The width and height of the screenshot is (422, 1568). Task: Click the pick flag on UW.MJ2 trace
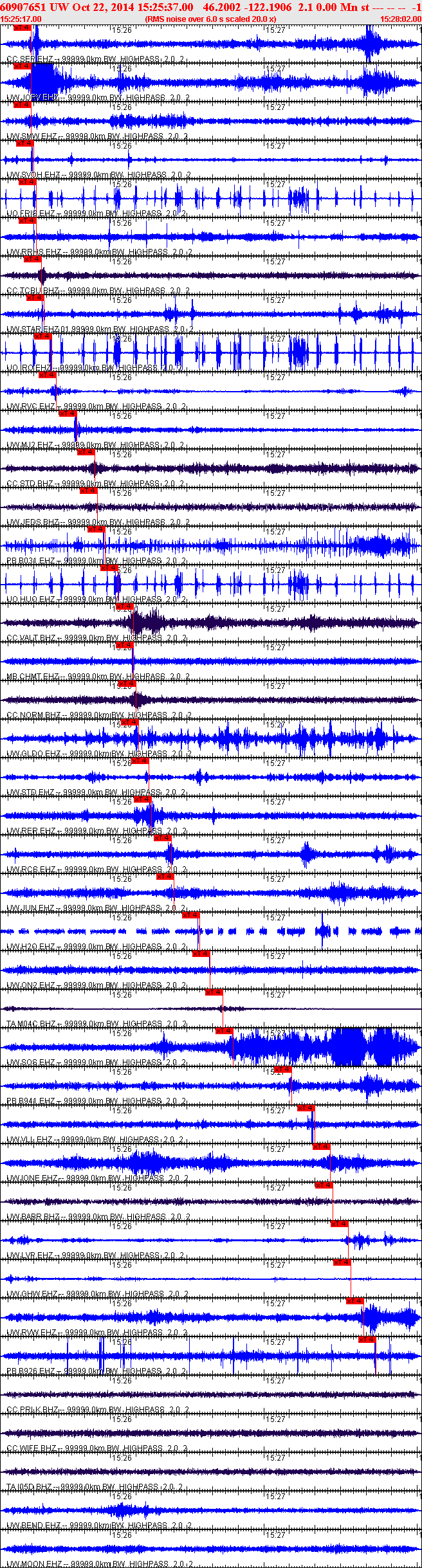coord(68,414)
